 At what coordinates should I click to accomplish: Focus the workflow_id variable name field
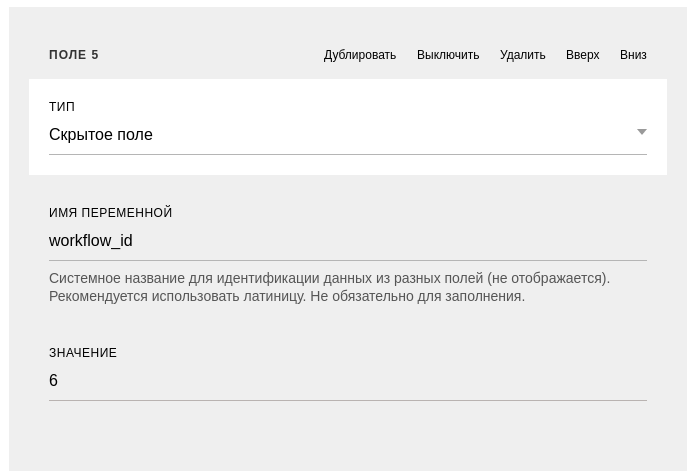point(348,241)
